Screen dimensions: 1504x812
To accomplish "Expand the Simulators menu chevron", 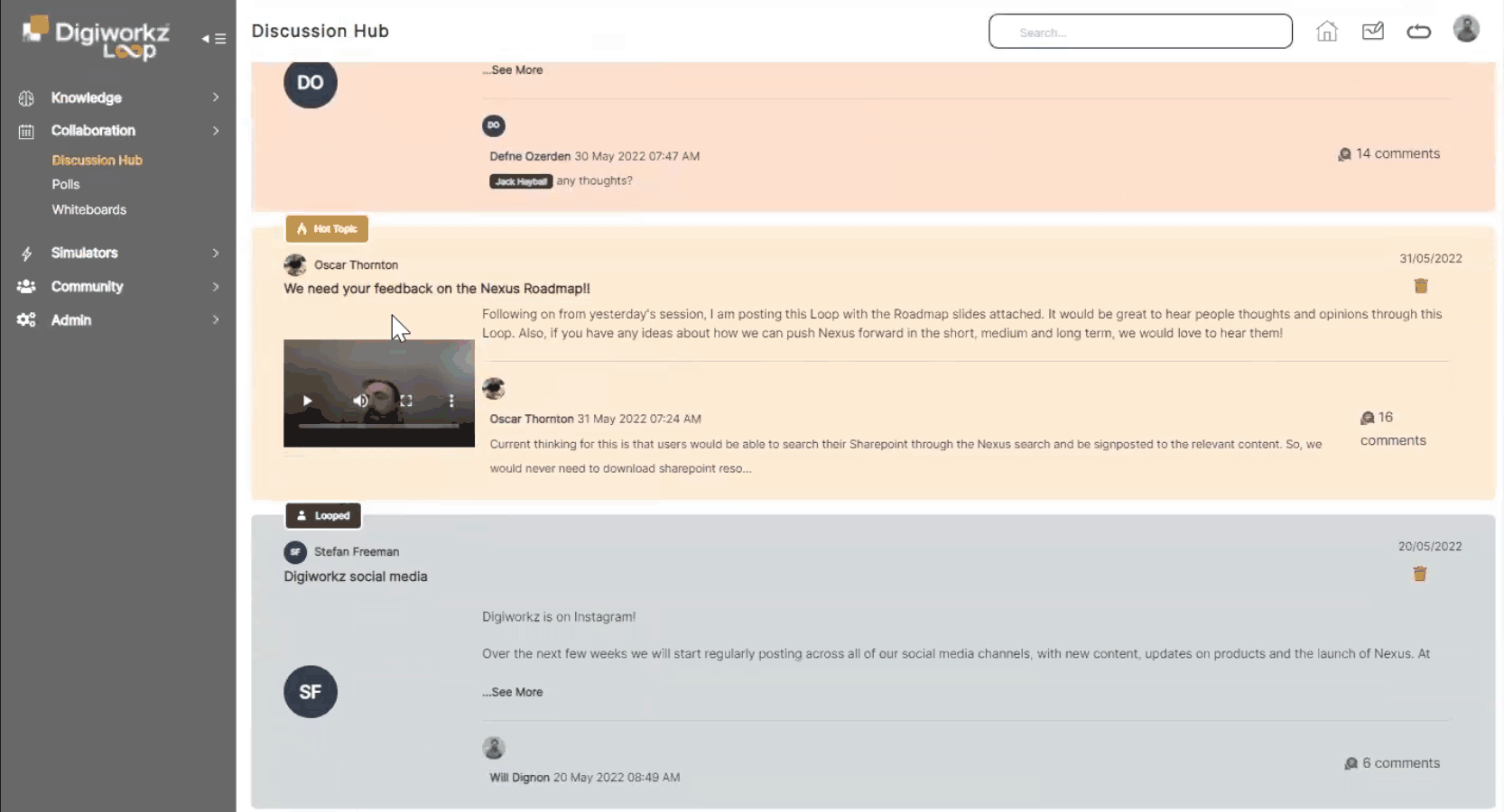I will (216, 254).
